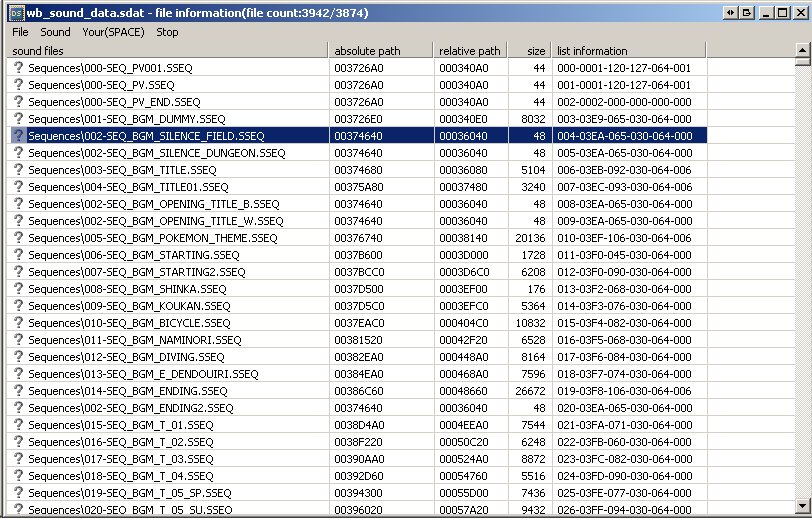Click the icon beside 010-SEQ_BGM_BICYCLE.SSEQ
Screen dimensions: 812x518
(17, 323)
